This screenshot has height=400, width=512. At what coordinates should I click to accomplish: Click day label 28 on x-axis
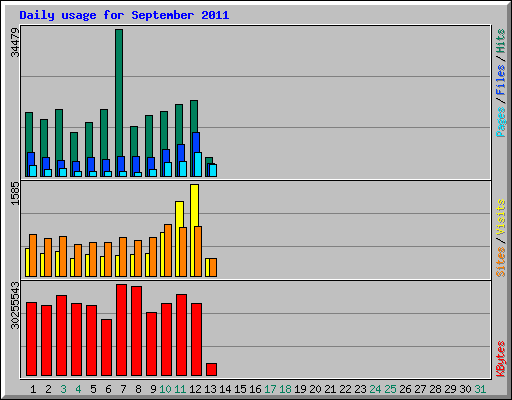[435, 389]
